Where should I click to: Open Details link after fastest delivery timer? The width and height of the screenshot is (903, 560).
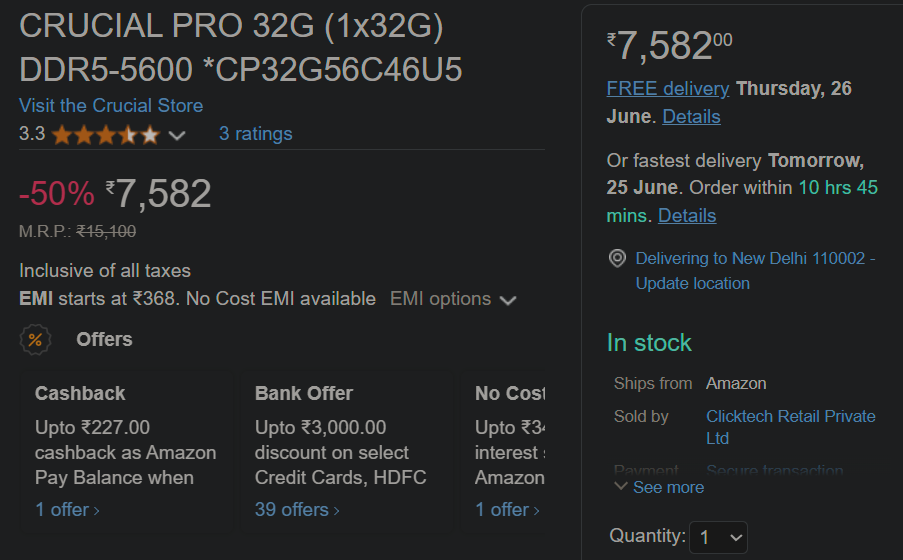(687, 216)
